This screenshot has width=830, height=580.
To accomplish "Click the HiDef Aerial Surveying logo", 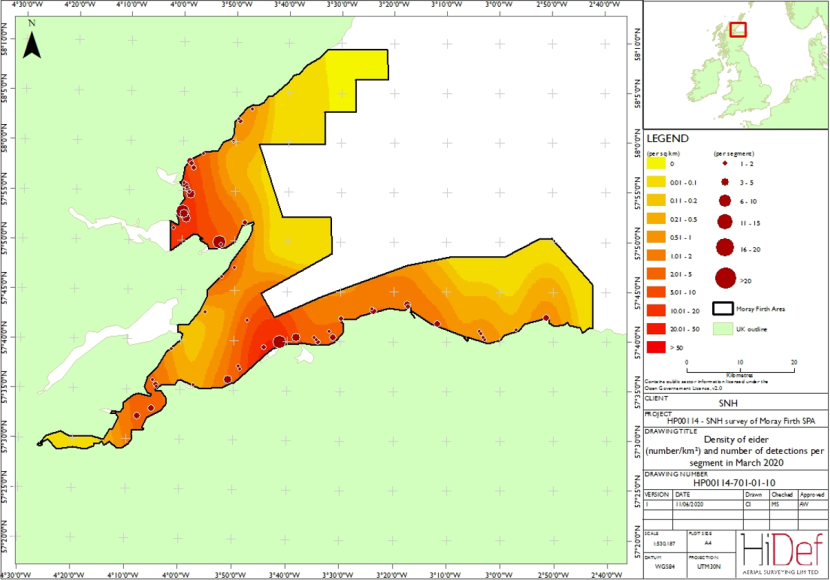I will (781, 554).
